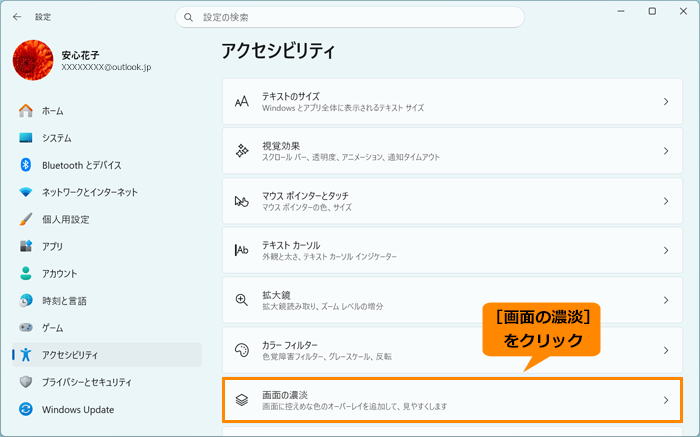Image resolution: width=700 pixels, height=437 pixels.
Task: Click the 視覚効果 sparkle icon
Action: click(x=242, y=151)
